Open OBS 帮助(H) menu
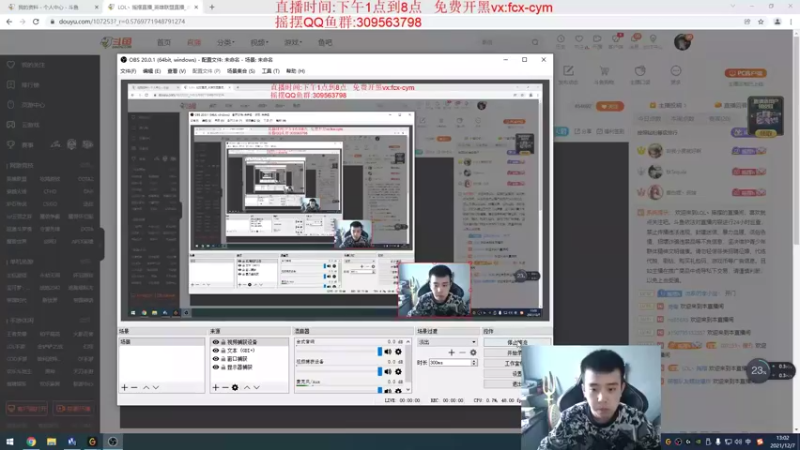 point(295,71)
